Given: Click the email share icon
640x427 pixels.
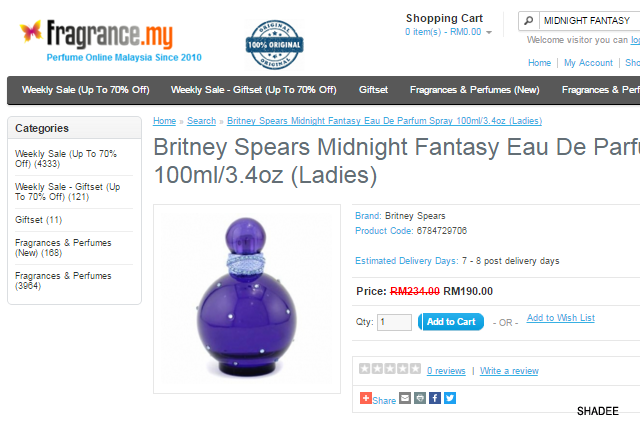Looking at the screenshot, I should pos(405,398).
